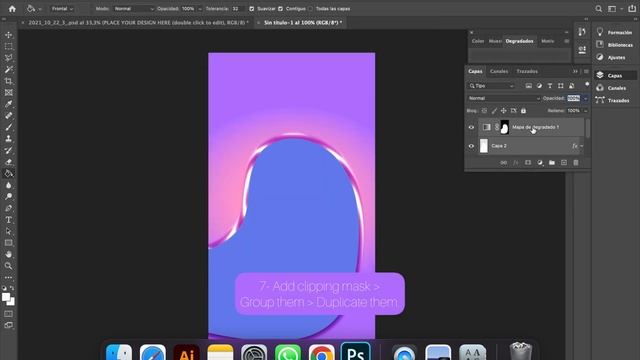Image resolution: width=640 pixels, height=360 pixels.
Task: Toggle lock image pixels
Action: (494, 111)
